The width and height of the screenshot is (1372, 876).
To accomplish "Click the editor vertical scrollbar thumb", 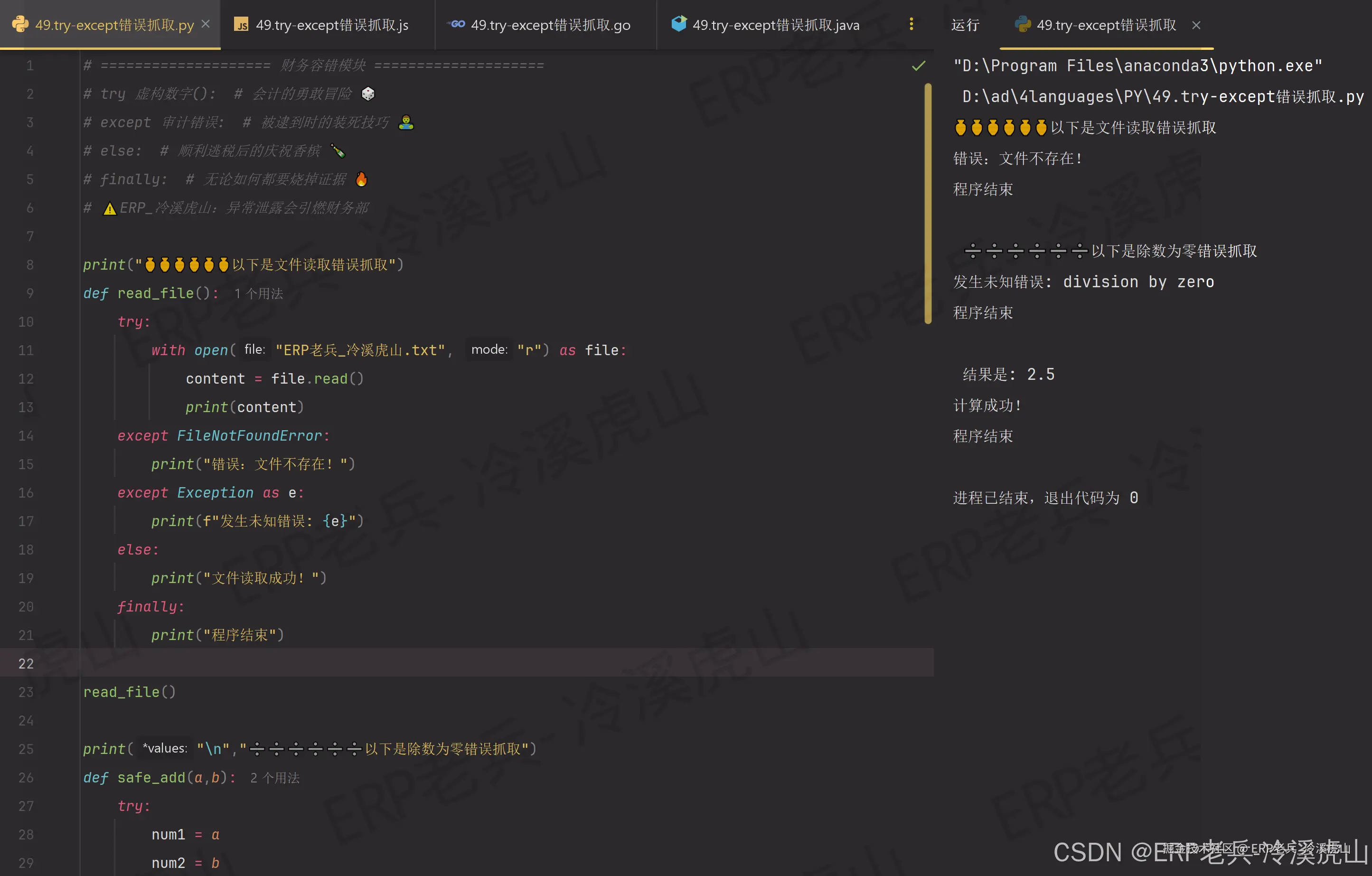I will 928,204.
